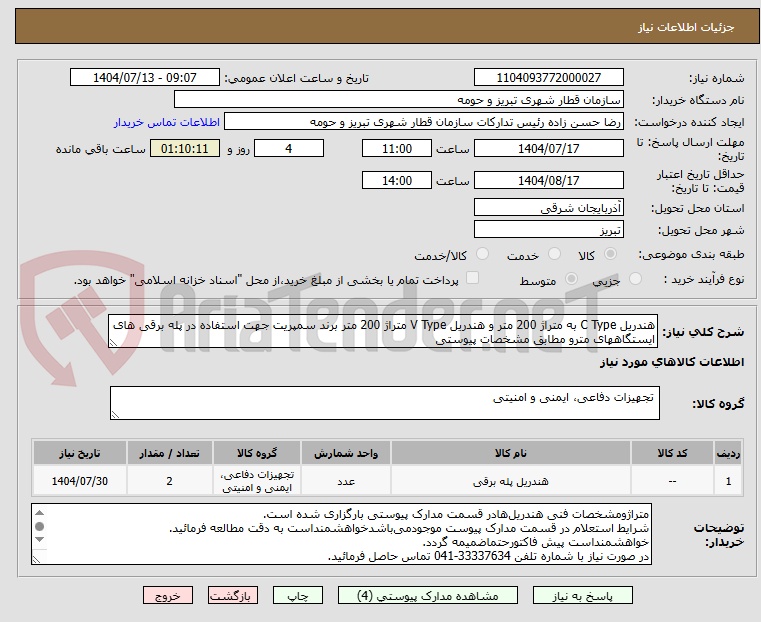Click the کد کالا column header
Image resolution: width=761 pixels, height=622 pixels.
tap(672, 453)
